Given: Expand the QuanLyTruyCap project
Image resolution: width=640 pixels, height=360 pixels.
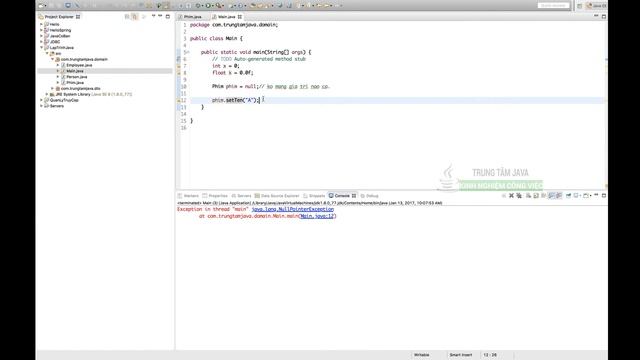Looking at the screenshot, I should click(x=41, y=100).
